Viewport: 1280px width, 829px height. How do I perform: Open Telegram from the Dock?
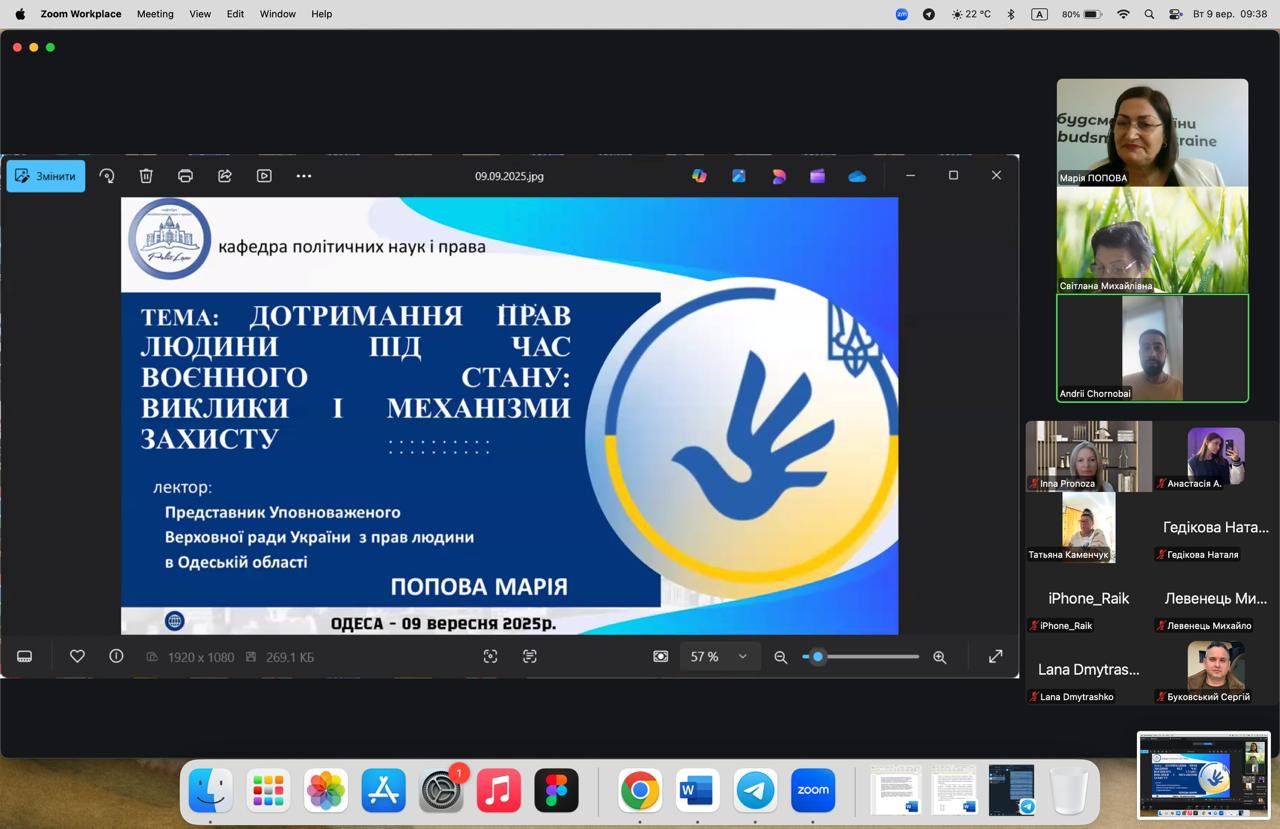coord(755,791)
